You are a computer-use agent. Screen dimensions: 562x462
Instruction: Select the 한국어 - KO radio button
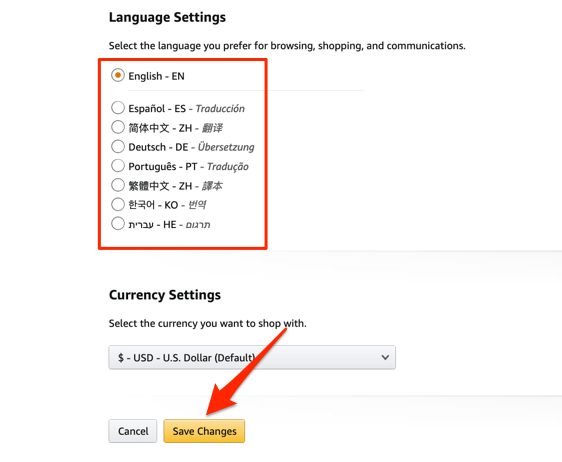pos(118,204)
